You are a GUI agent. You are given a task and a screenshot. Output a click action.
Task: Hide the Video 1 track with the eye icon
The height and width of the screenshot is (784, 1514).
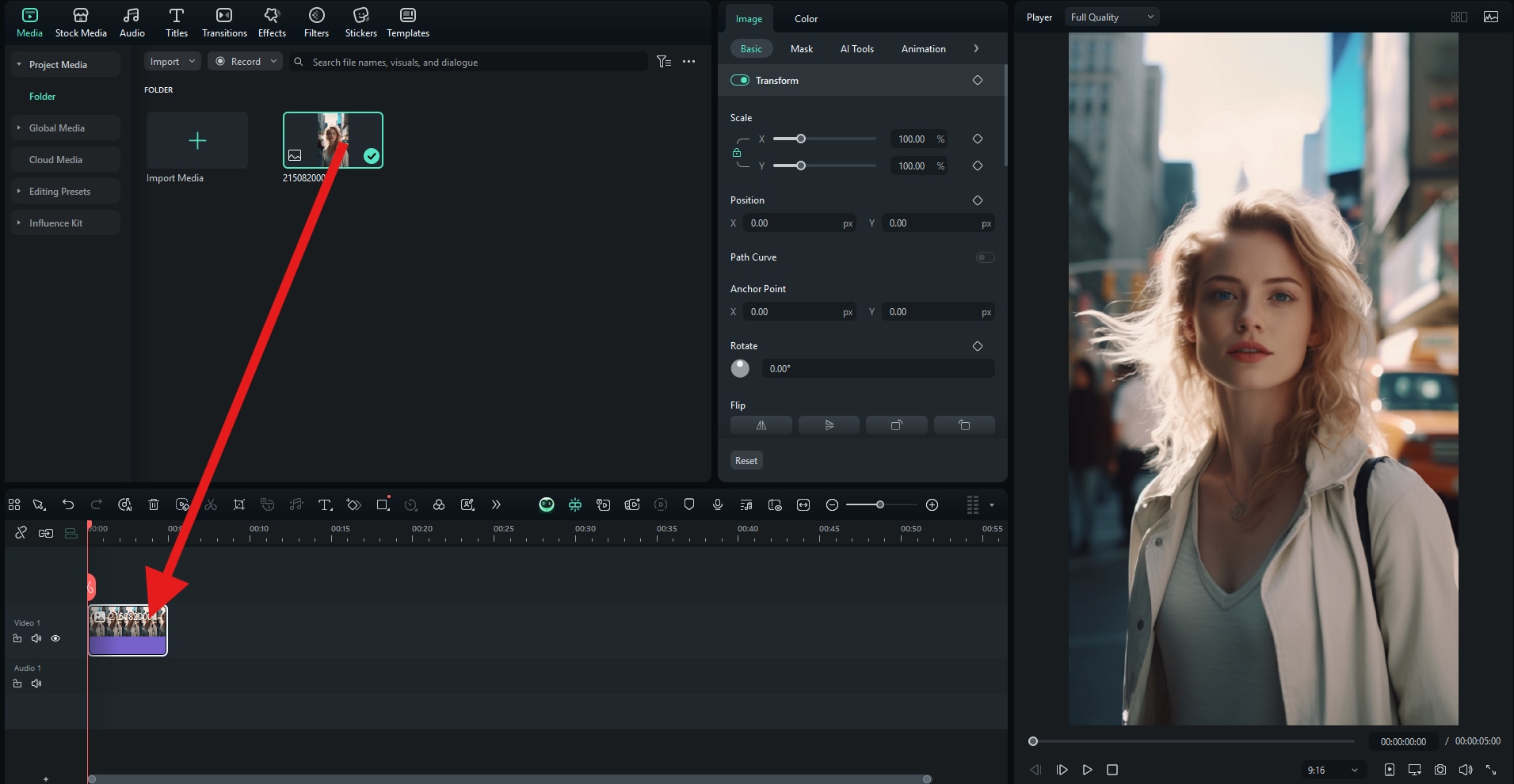point(55,638)
